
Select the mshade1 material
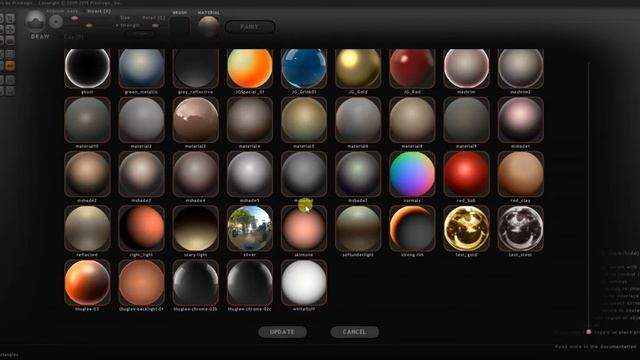[x=520, y=120]
